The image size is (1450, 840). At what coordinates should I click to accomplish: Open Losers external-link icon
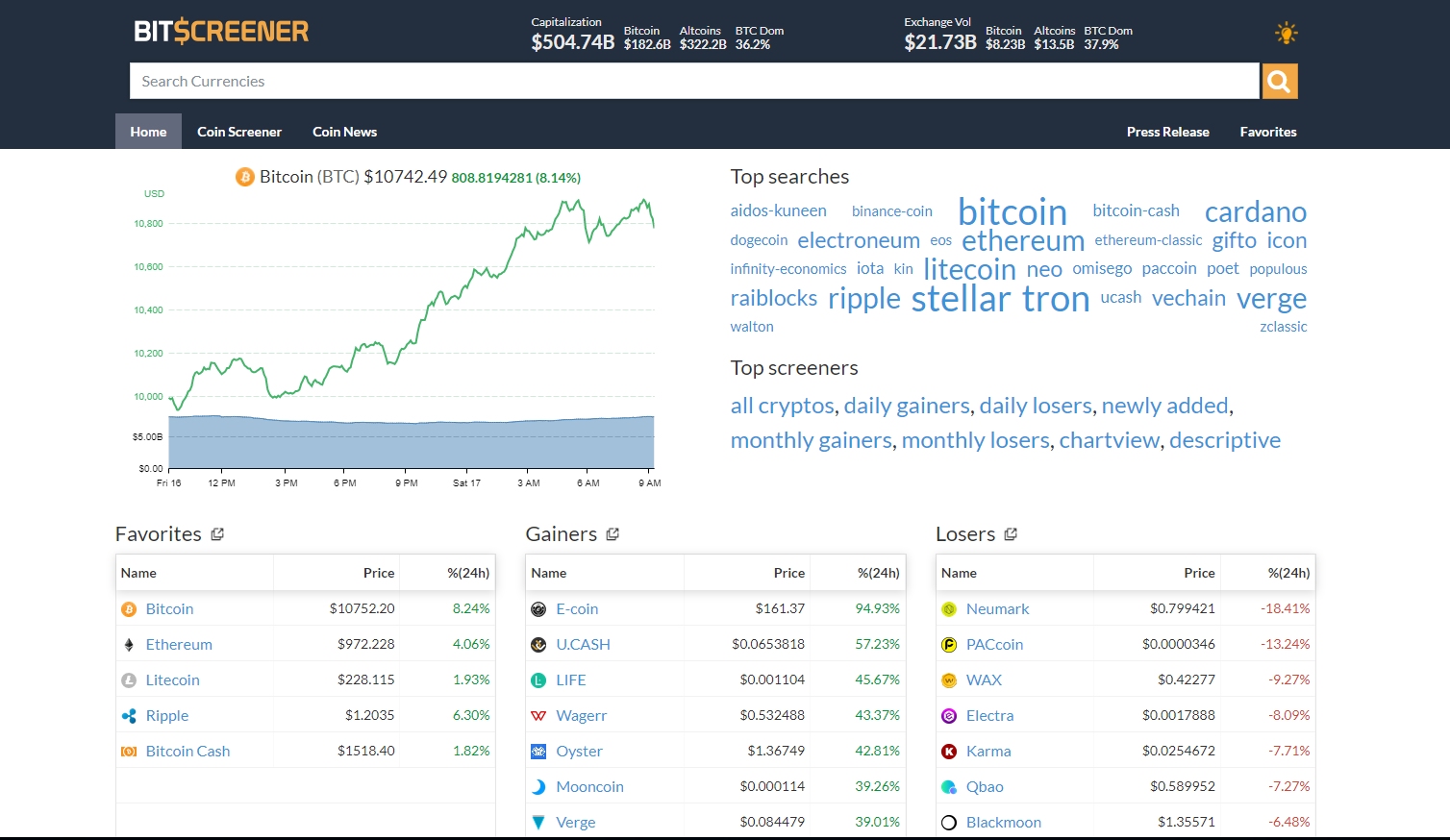coord(1011,534)
